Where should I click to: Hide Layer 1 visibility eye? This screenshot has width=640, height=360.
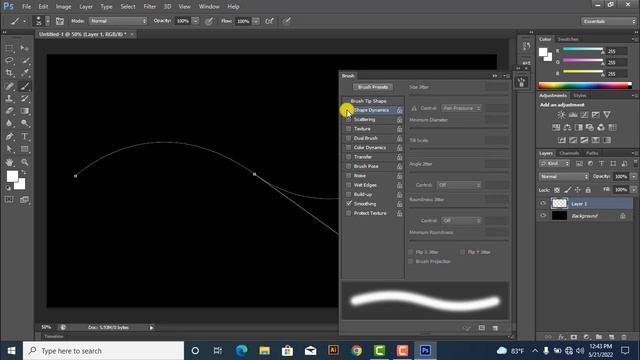click(543, 203)
